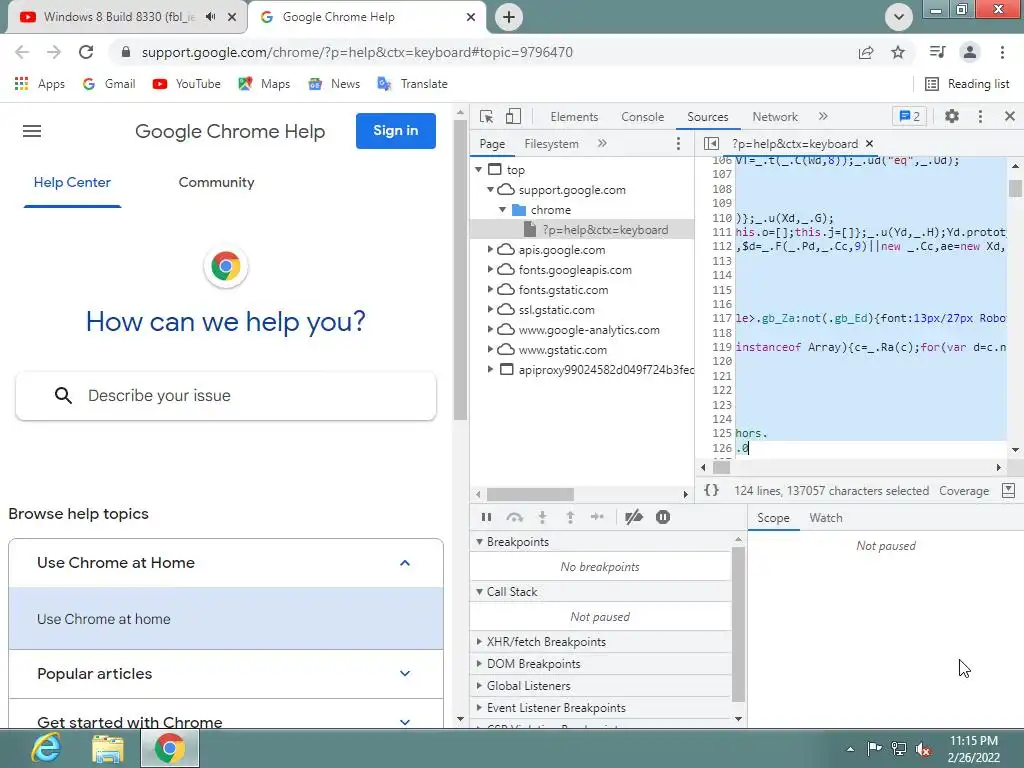Collapse support.google.com tree node

[490, 190]
